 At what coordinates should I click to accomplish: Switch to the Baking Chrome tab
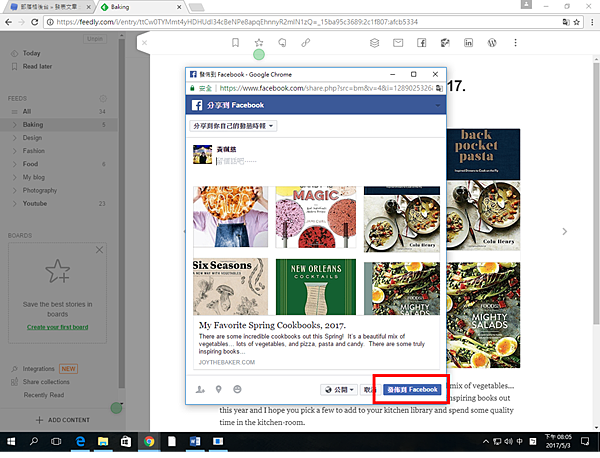pyautogui.click(x=141, y=7)
